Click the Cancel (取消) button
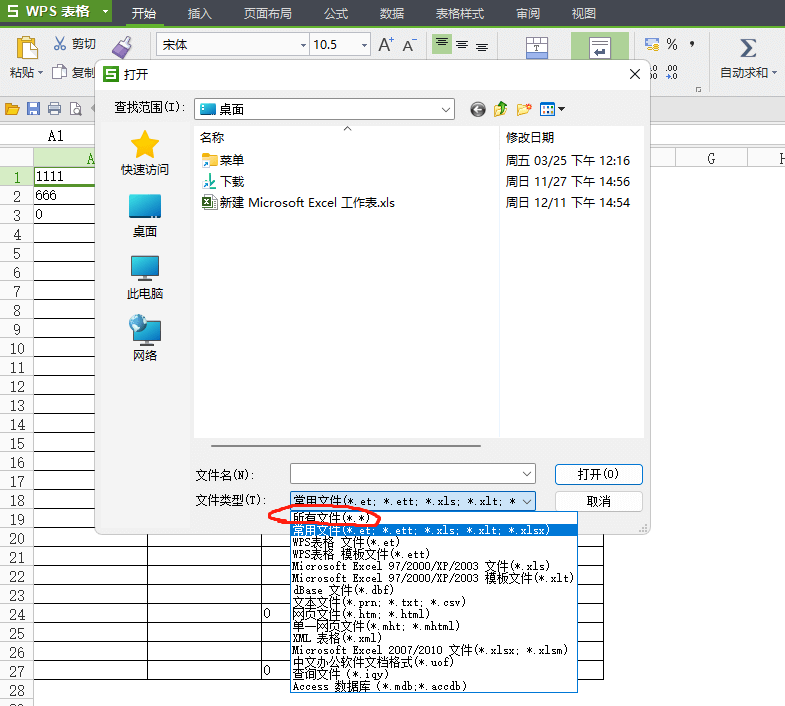The width and height of the screenshot is (785, 706). click(x=598, y=501)
